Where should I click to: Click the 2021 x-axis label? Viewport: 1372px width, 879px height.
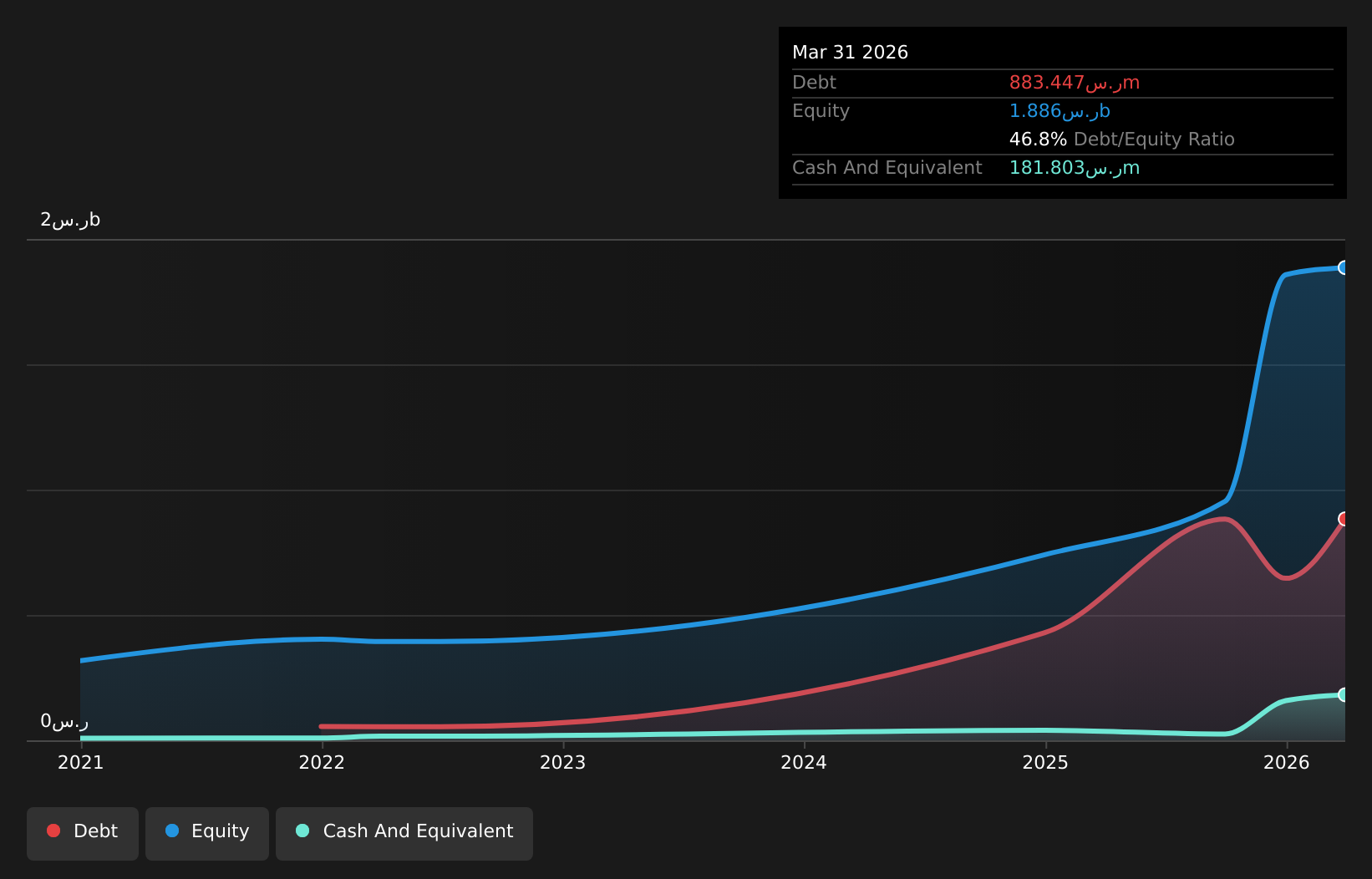80,762
